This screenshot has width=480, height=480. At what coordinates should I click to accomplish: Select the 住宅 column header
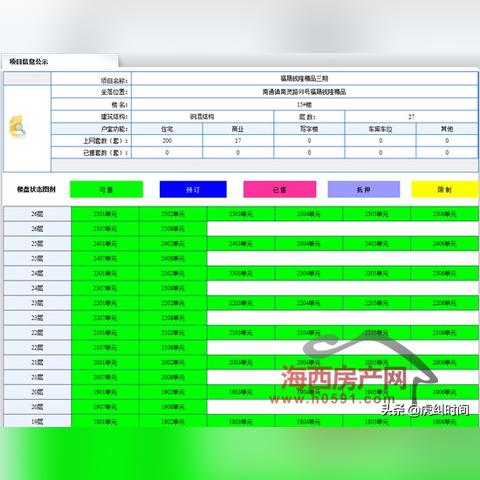[x=167, y=129]
